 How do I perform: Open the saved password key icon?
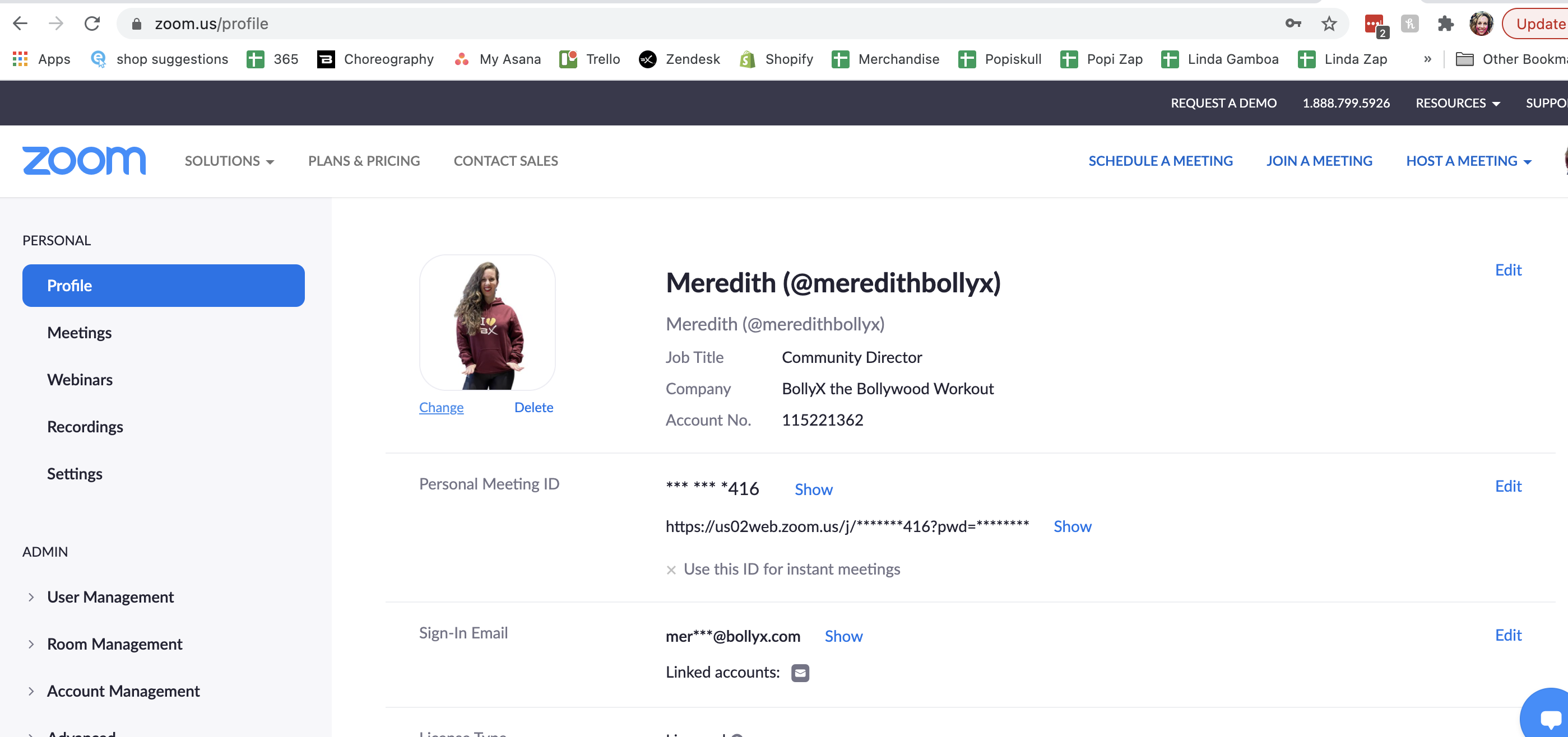coord(1293,24)
